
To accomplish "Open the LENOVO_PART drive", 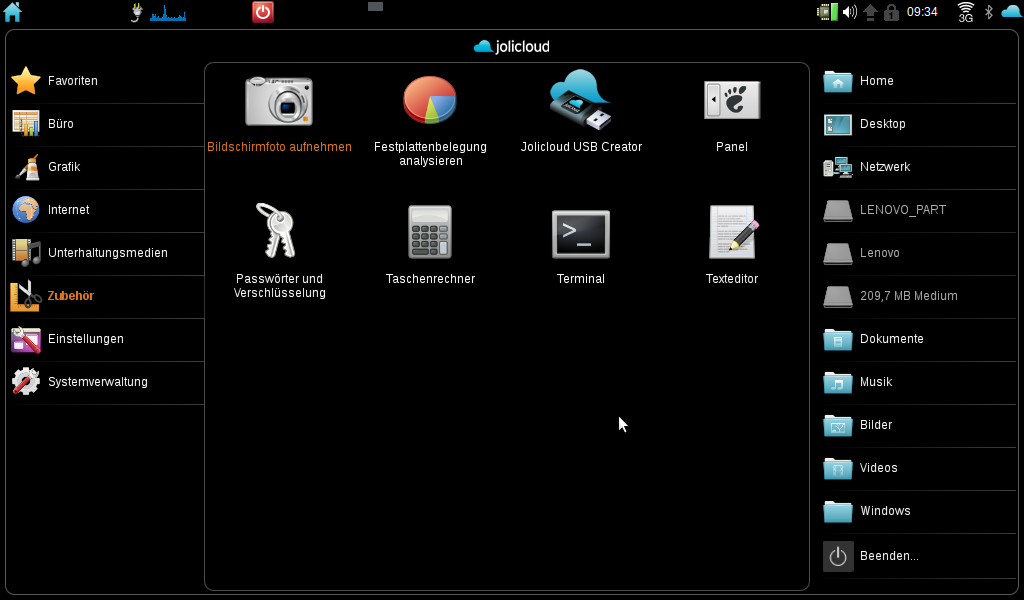I will pyautogui.click(x=919, y=210).
